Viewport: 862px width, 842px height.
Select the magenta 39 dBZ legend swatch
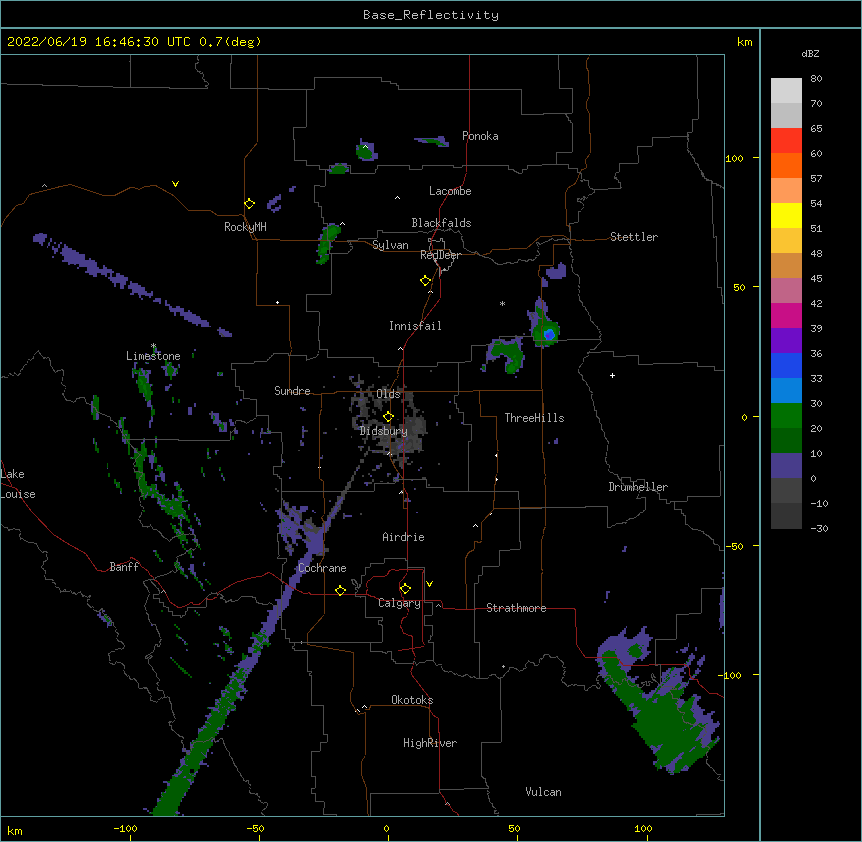786,315
